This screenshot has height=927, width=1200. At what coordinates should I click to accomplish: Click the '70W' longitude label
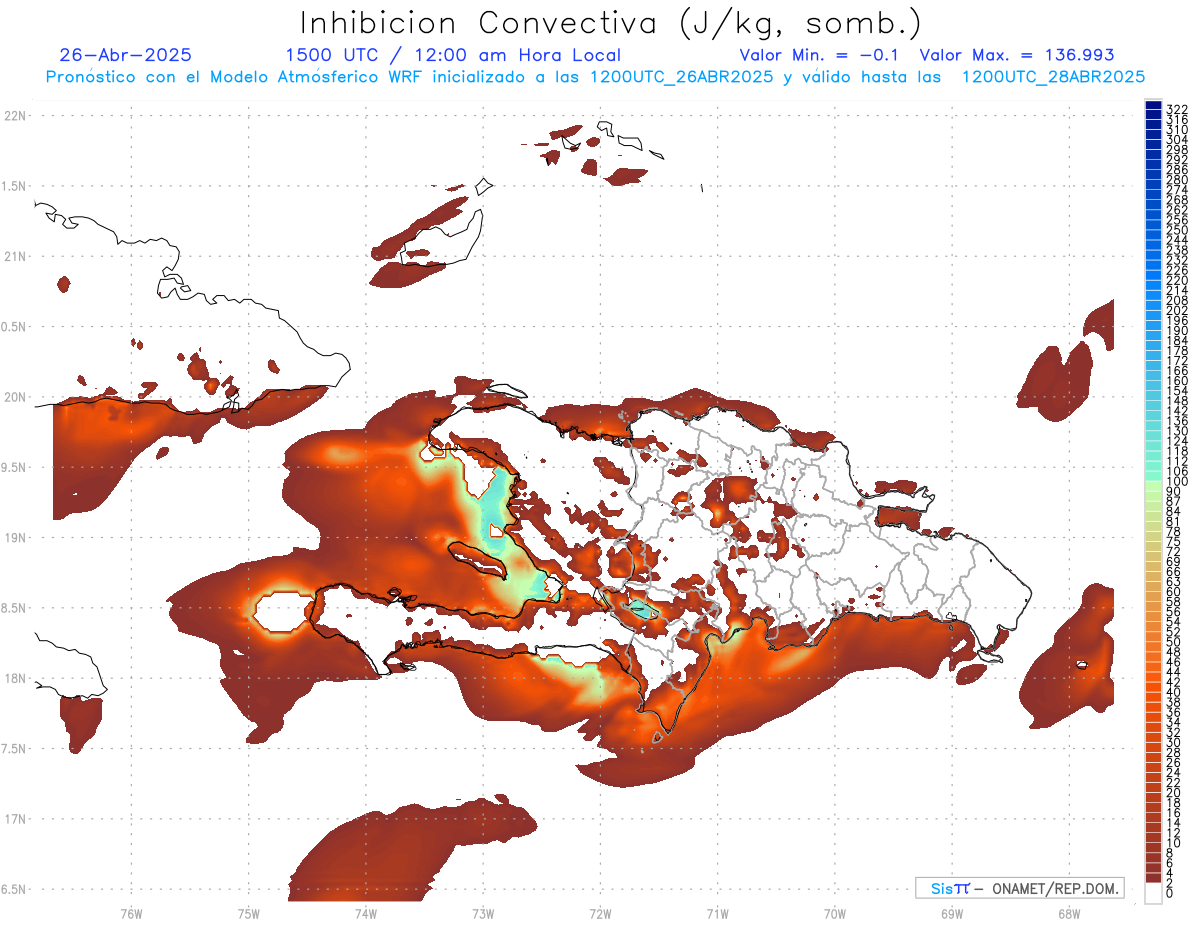coord(834,913)
